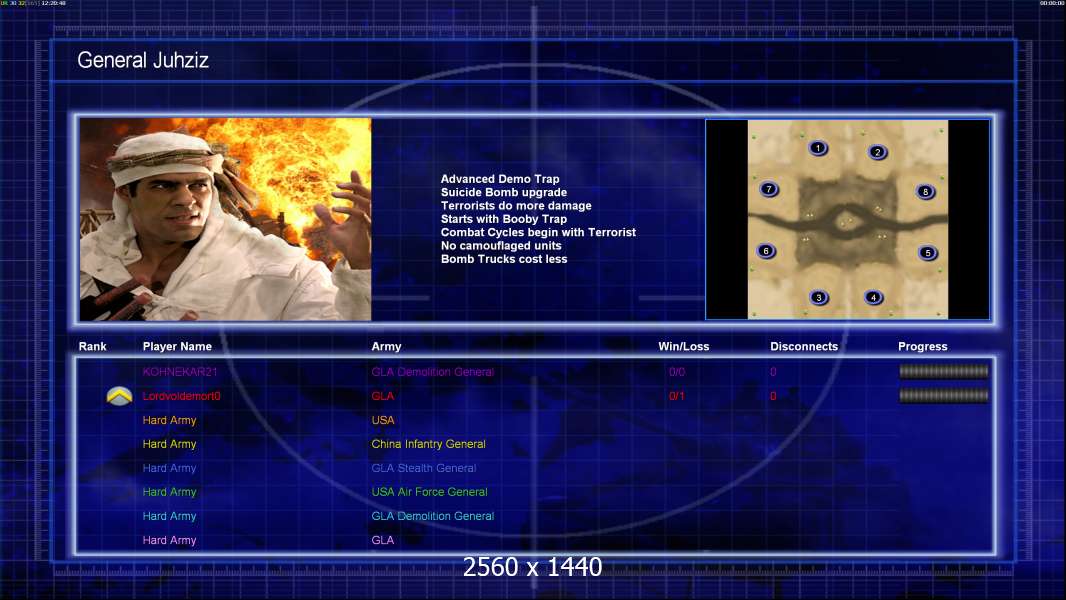Select player Lordvoldemort0 in the list
Viewport: 1066px width, 600px height.
[181, 396]
